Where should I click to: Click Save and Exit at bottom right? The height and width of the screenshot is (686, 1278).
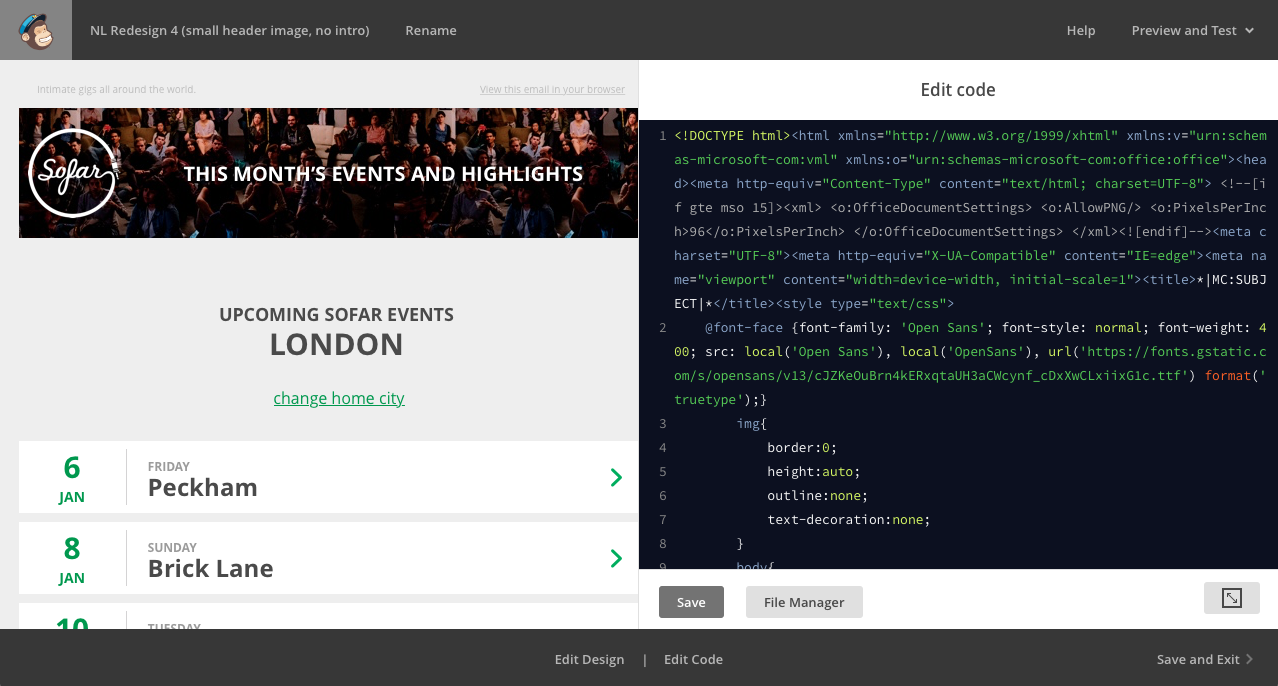1197,659
